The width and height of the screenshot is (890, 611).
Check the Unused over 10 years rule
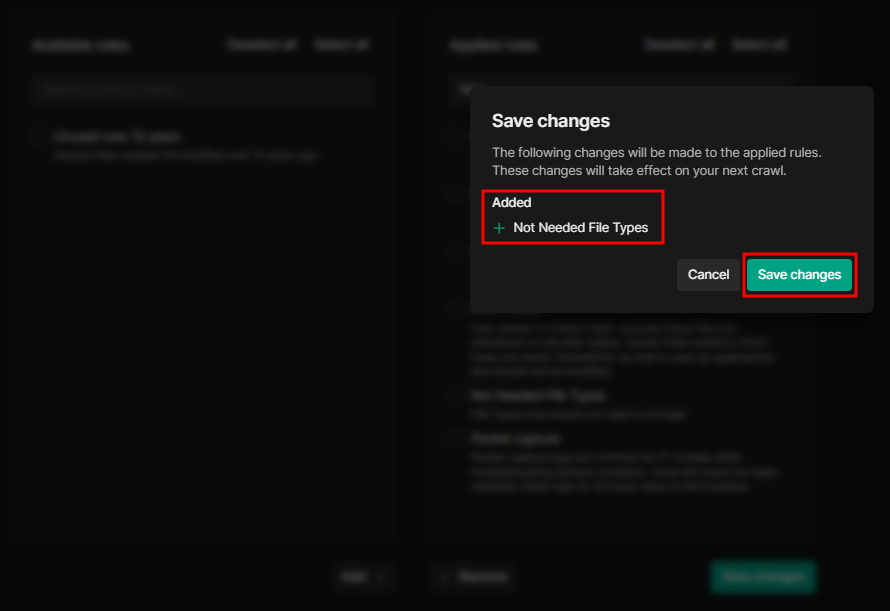tap(38, 137)
